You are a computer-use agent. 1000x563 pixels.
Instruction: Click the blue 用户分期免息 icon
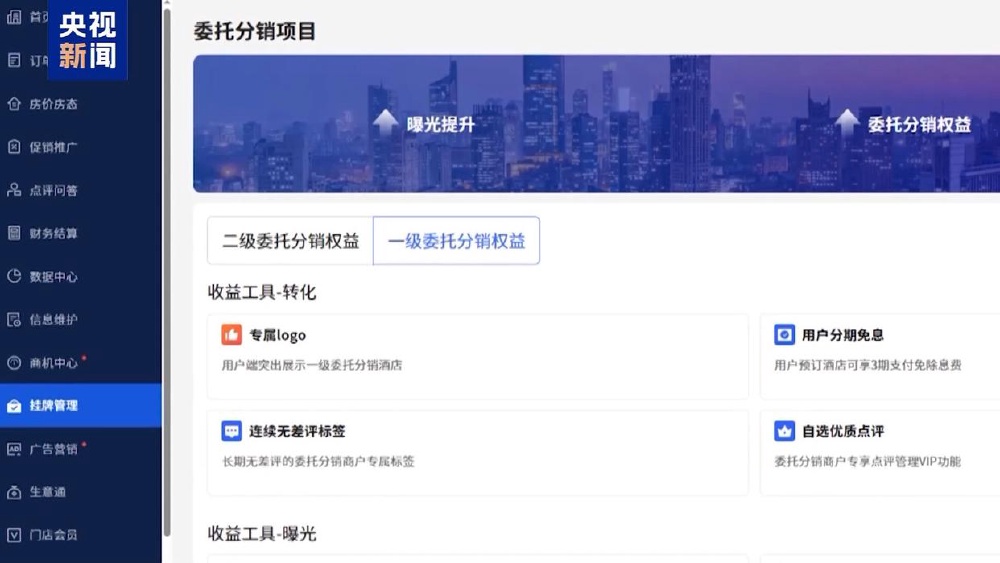[785, 335]
